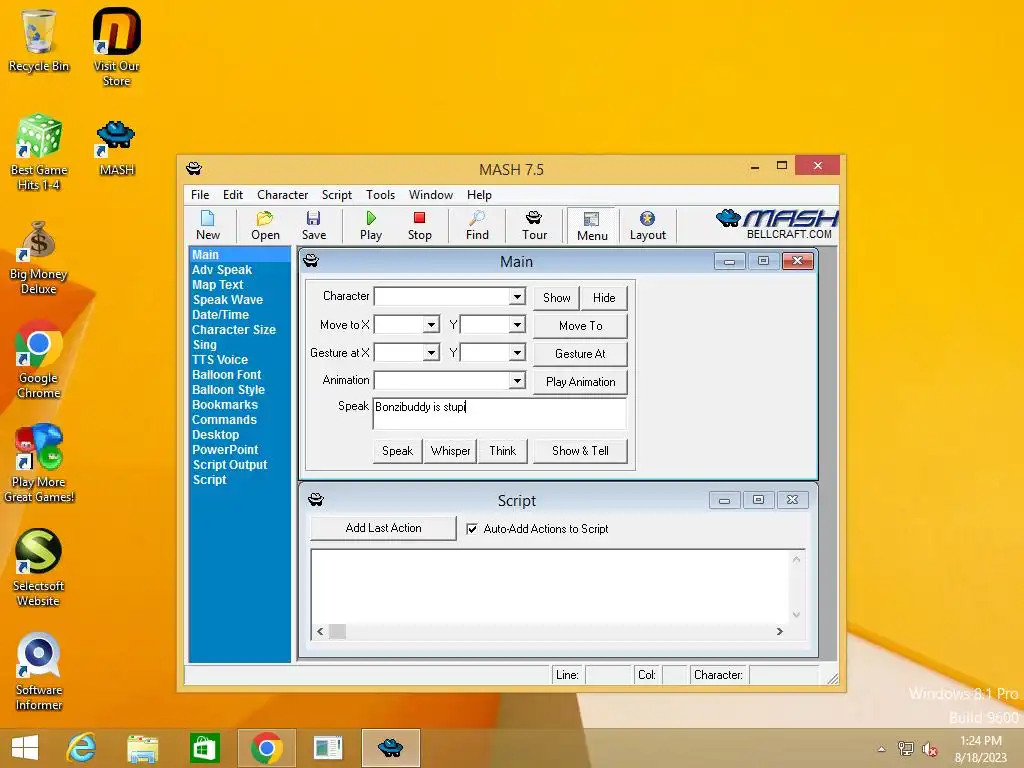Image resolution: width=1024 pixels, height=768 pixels.
Task: Open the Script menu
Action: tap(336, 195)
